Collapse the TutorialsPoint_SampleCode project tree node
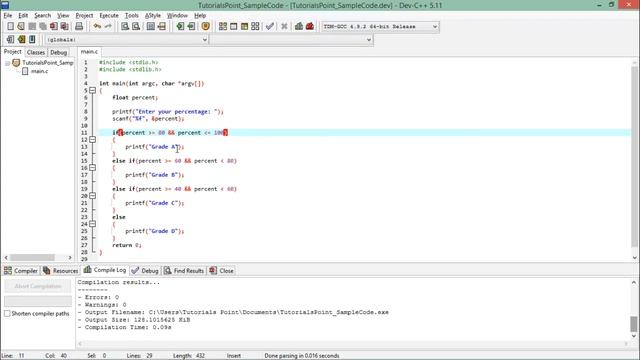The width and height of the screenshot is (640, 360). pos(7,63)
